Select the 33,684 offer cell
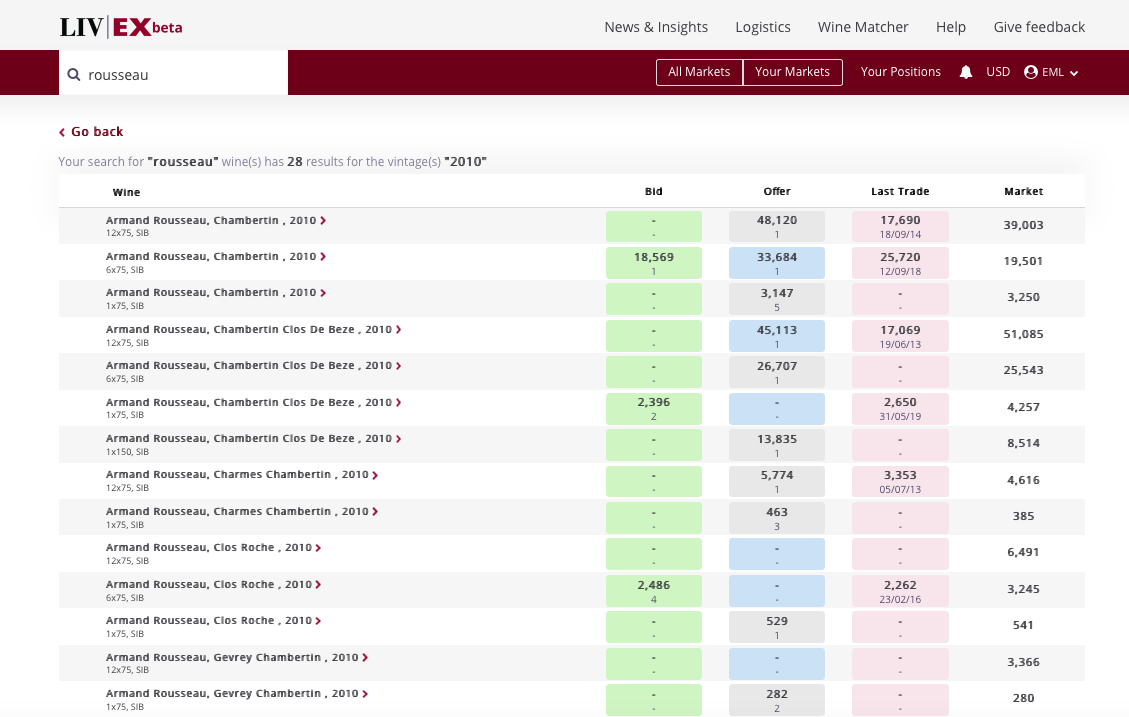This screenshot has width=1129, height=717. pyautogui.click(x=777, y=263)
